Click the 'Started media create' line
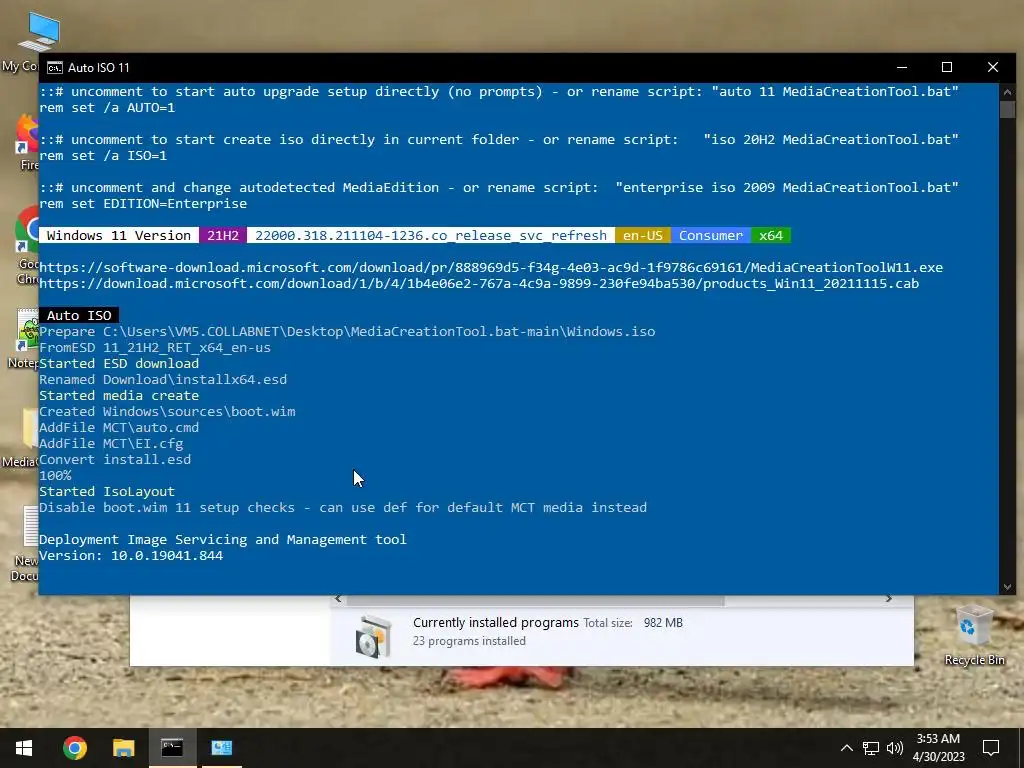The height and width of the screenshot is (768, 1024). click(x=119, y=395)
